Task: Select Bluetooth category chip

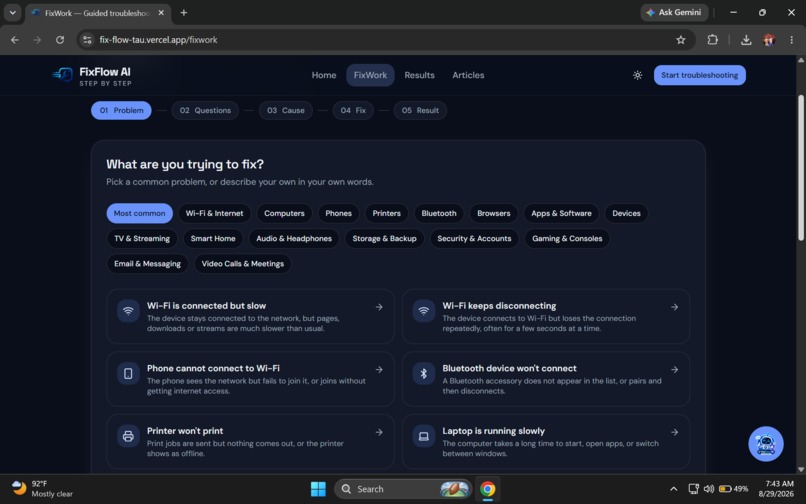Action: click(439, 213)
